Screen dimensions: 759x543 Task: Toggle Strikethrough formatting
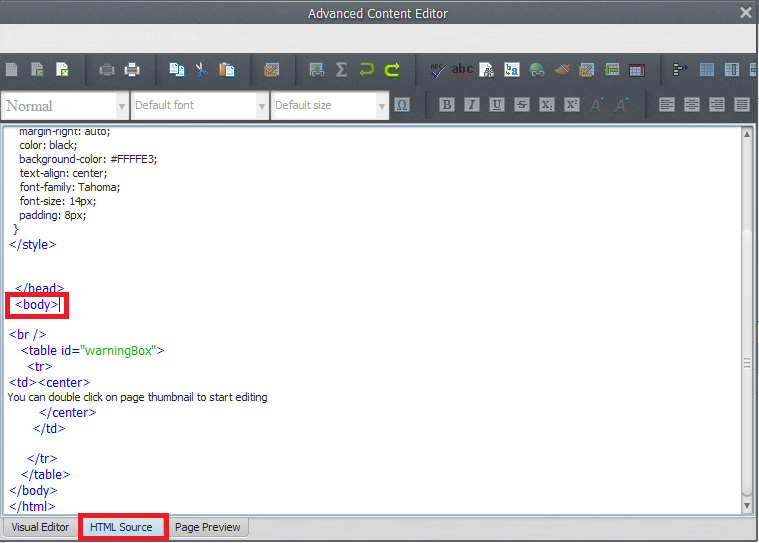[521, 105]
